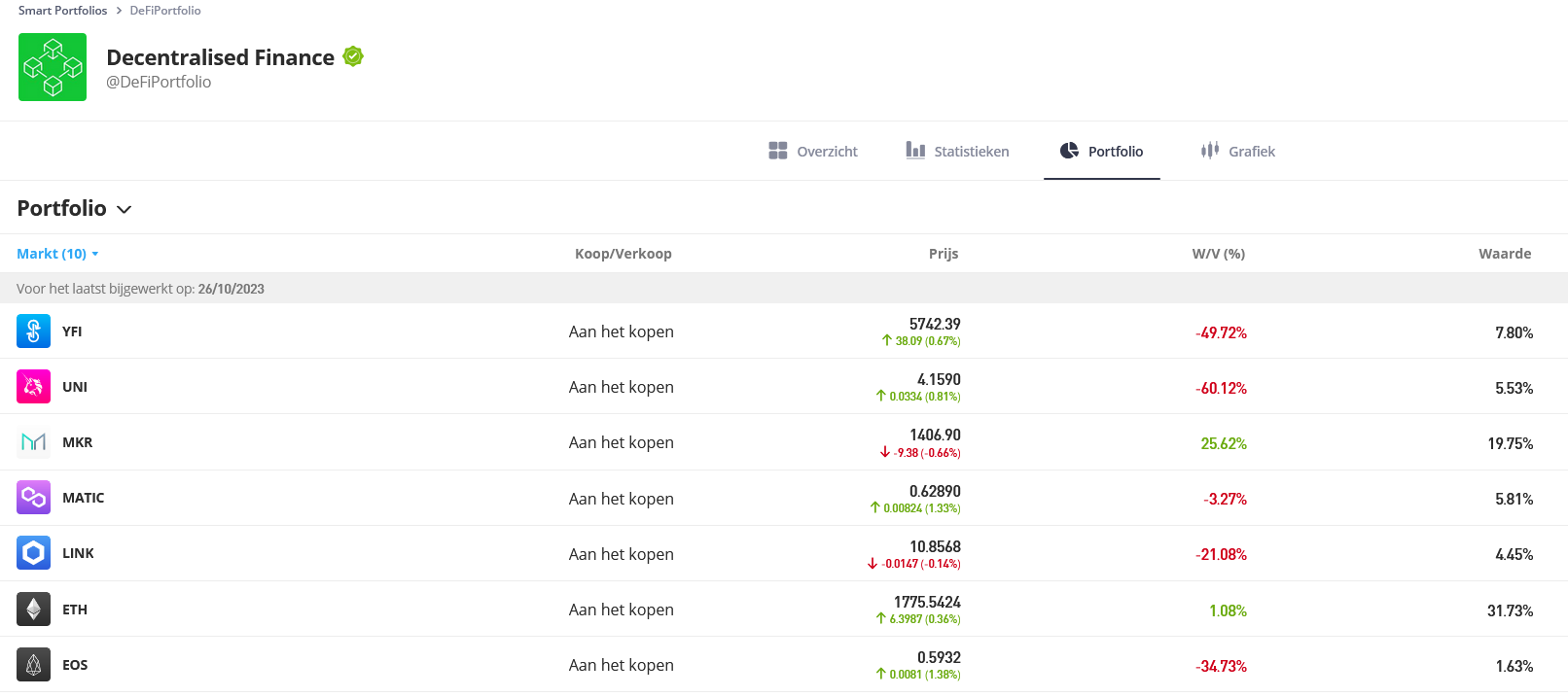
Task: Click the -21.08% value for LINK
Action: tap(1221, 554)
